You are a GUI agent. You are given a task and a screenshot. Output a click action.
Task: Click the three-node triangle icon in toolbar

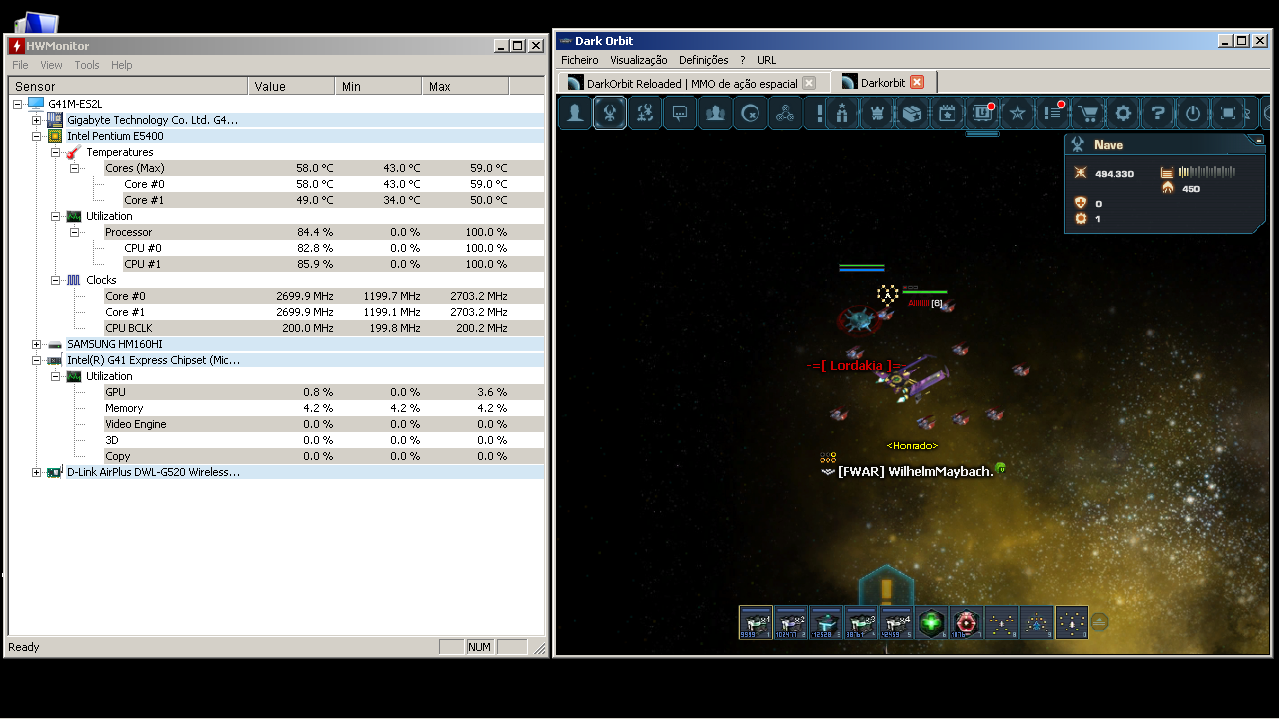pos(785,113)
